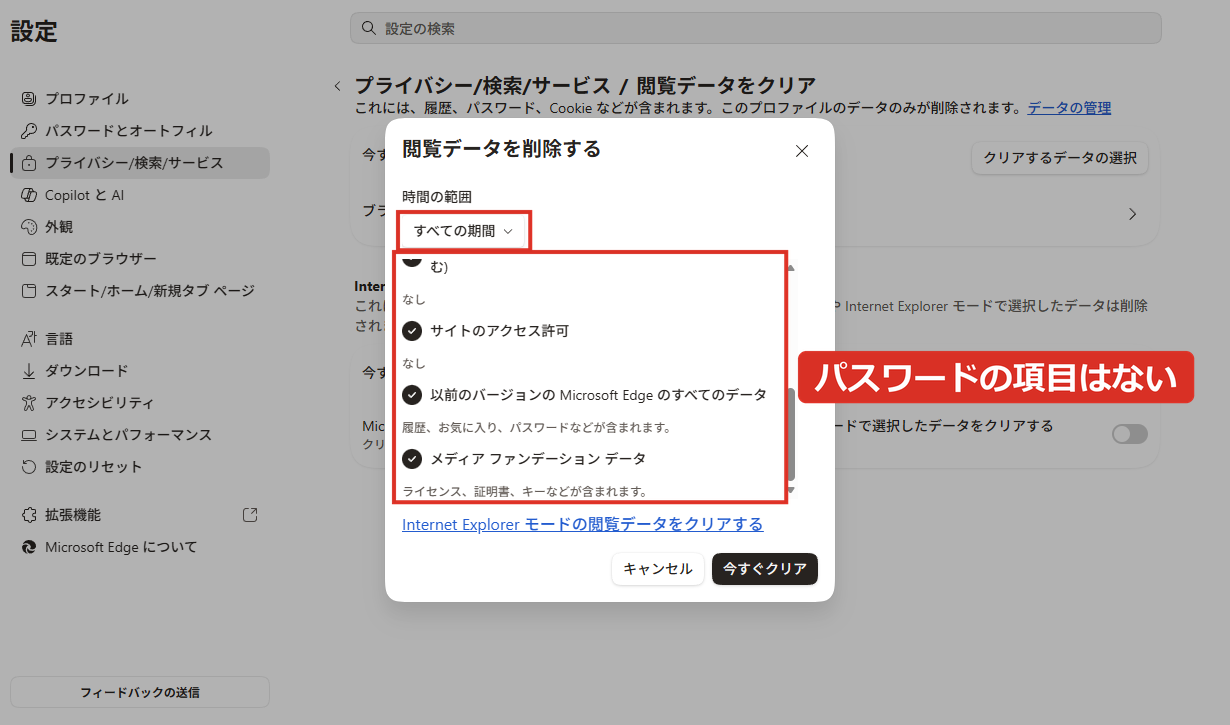Image resolution: width=1230 pixels, height=725 pixels.
Task: Click the scroll-up arrow of dialog list
Action: [791, 268]
